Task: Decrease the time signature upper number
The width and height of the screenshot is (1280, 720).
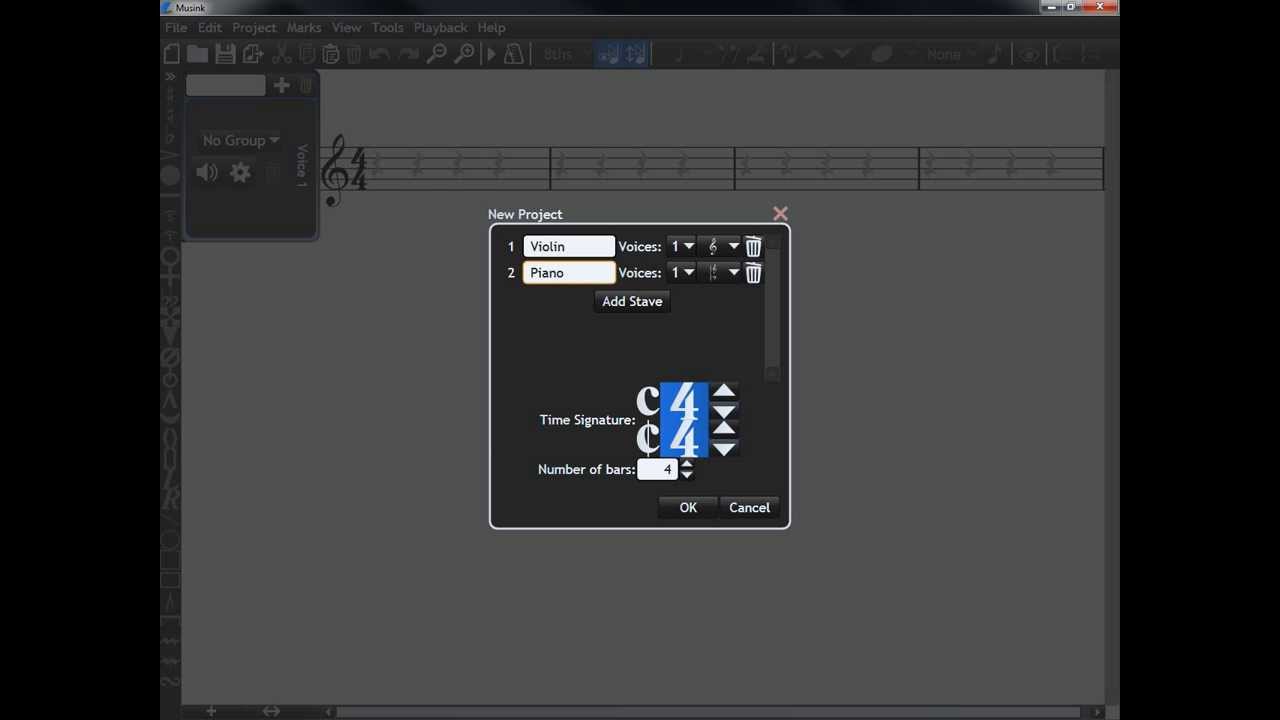Action: 724,411
